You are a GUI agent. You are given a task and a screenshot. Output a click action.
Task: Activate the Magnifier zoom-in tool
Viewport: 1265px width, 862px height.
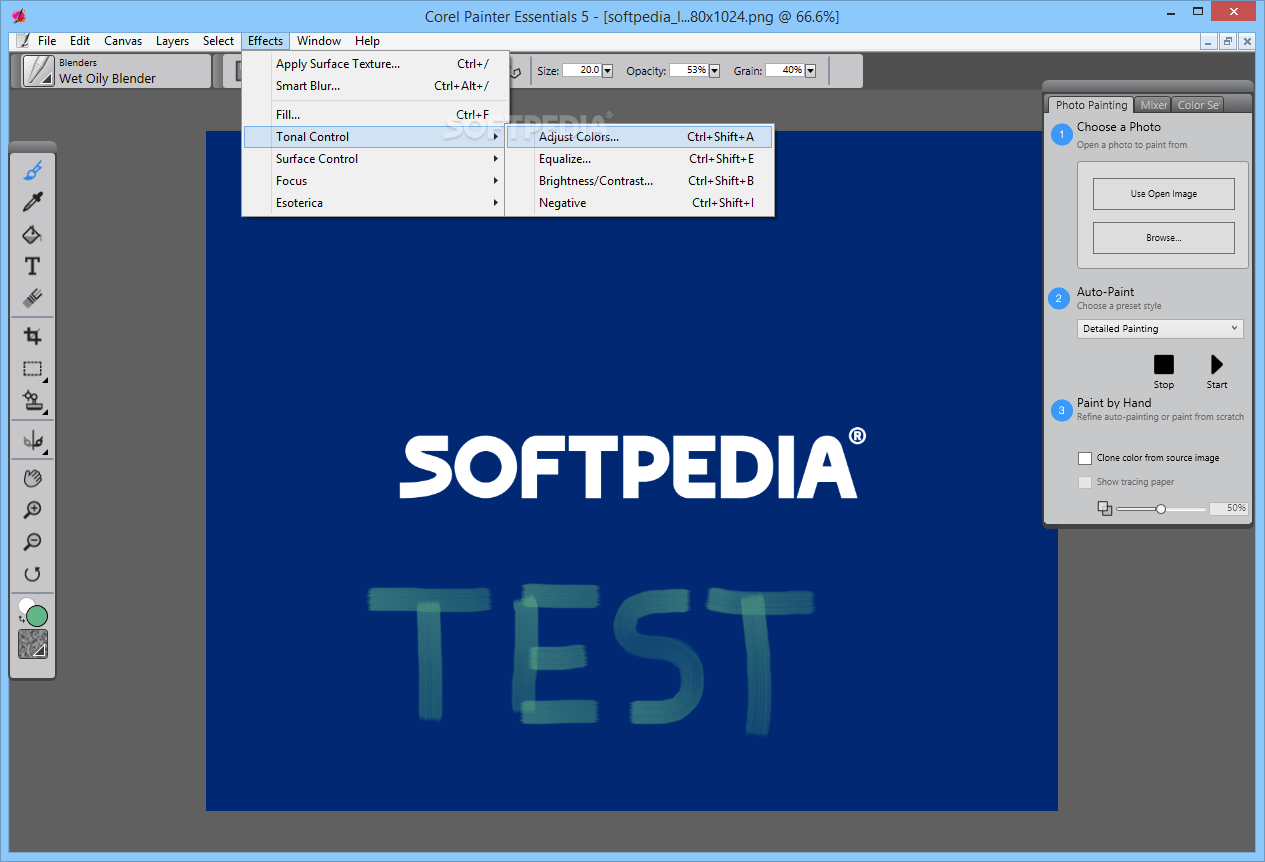click(x=33, y=510)
